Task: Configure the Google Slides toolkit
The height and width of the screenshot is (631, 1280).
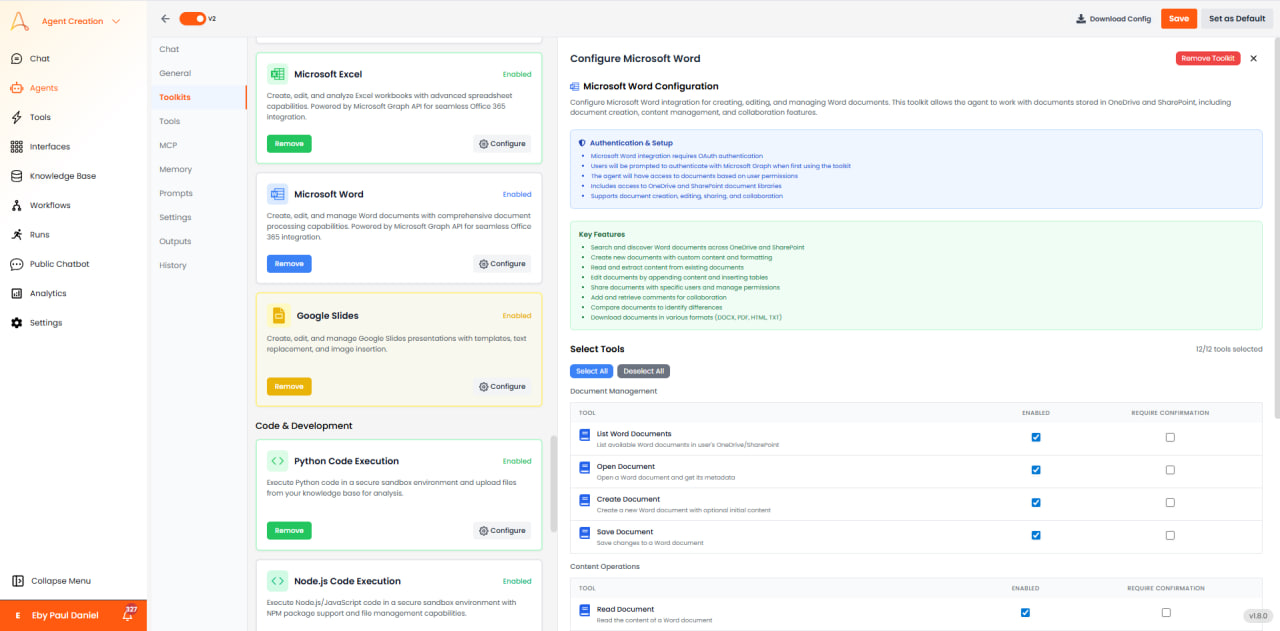Action: point(502,386)
